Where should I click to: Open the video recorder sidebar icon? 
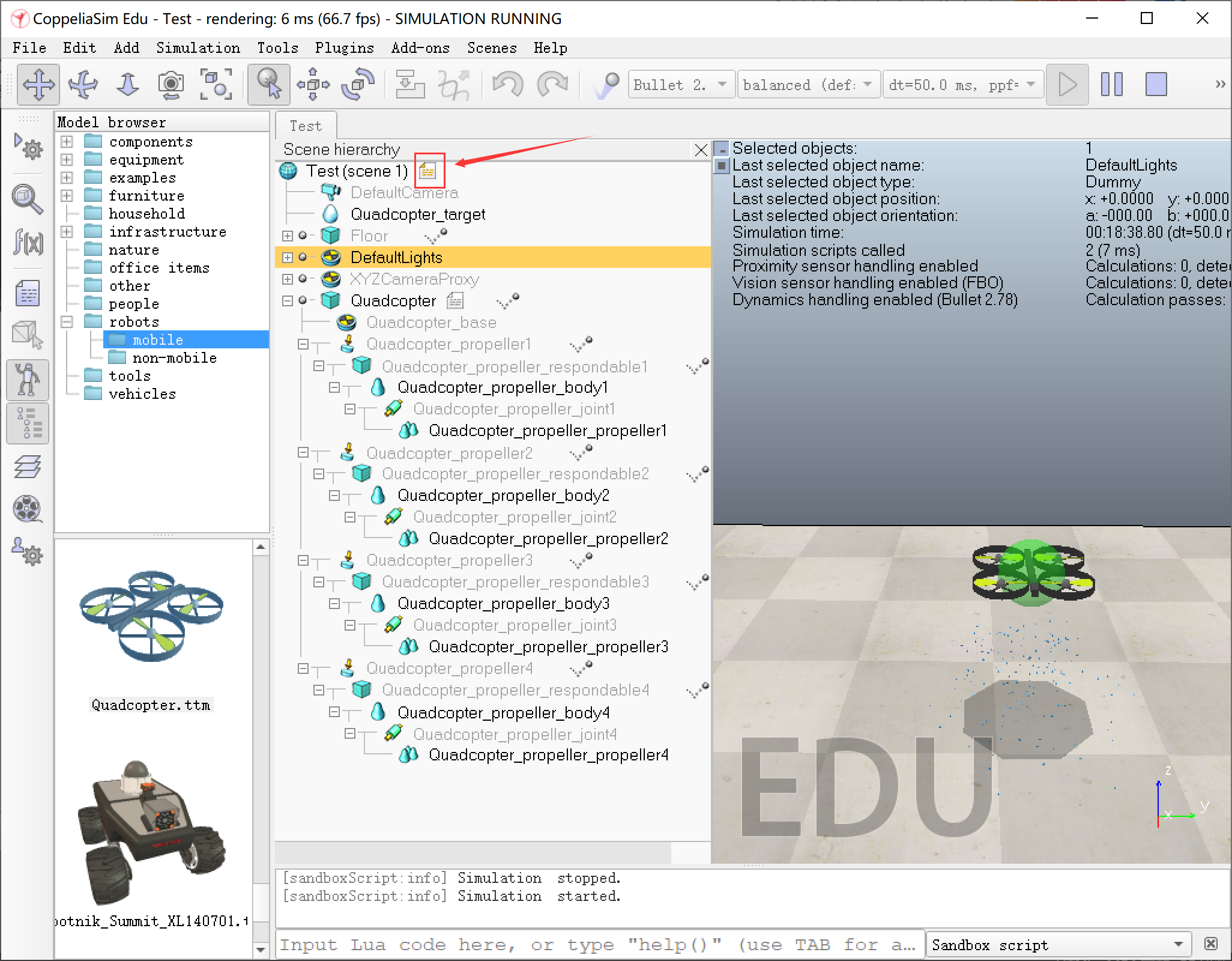coord(28,509)
